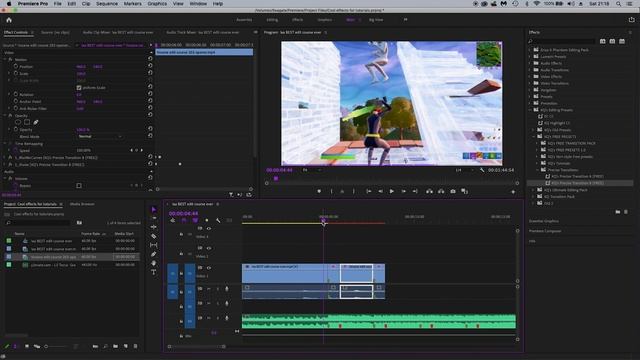Click the Quick Export share icon
640x360 pixels.
[x=631, y=20]
